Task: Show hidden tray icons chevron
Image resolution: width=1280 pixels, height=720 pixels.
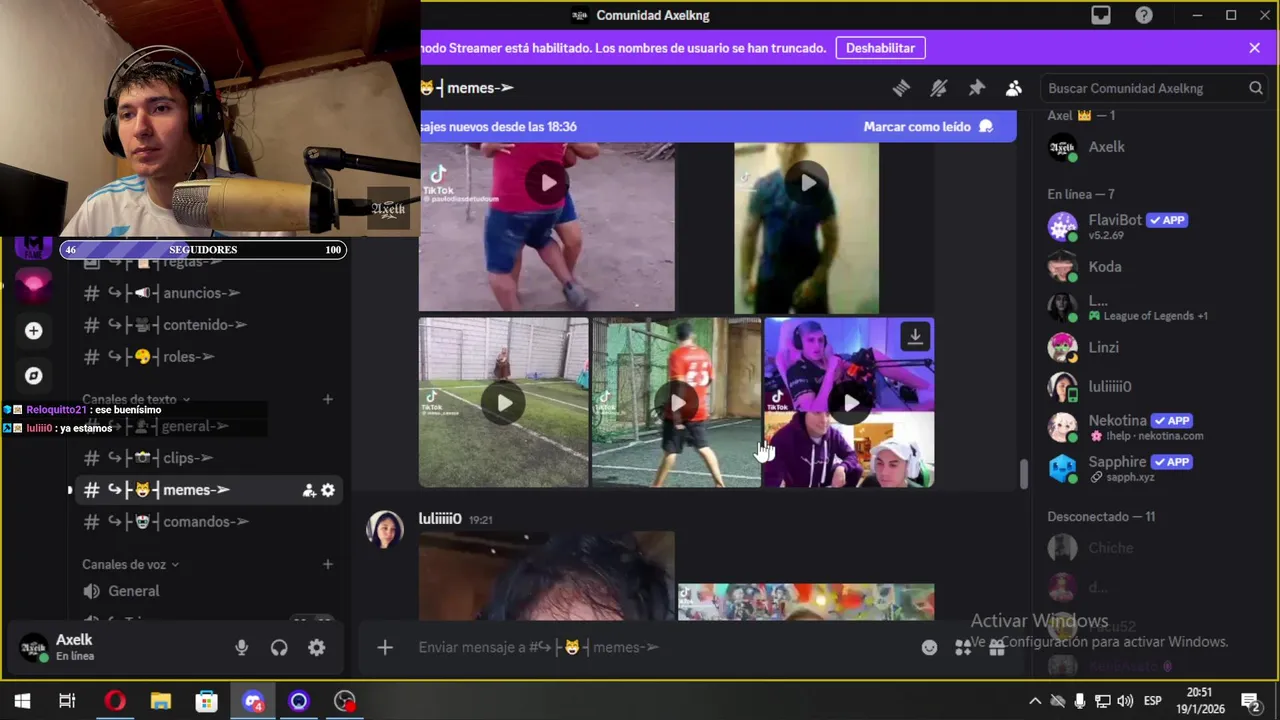Action: tap(1035, 701)
